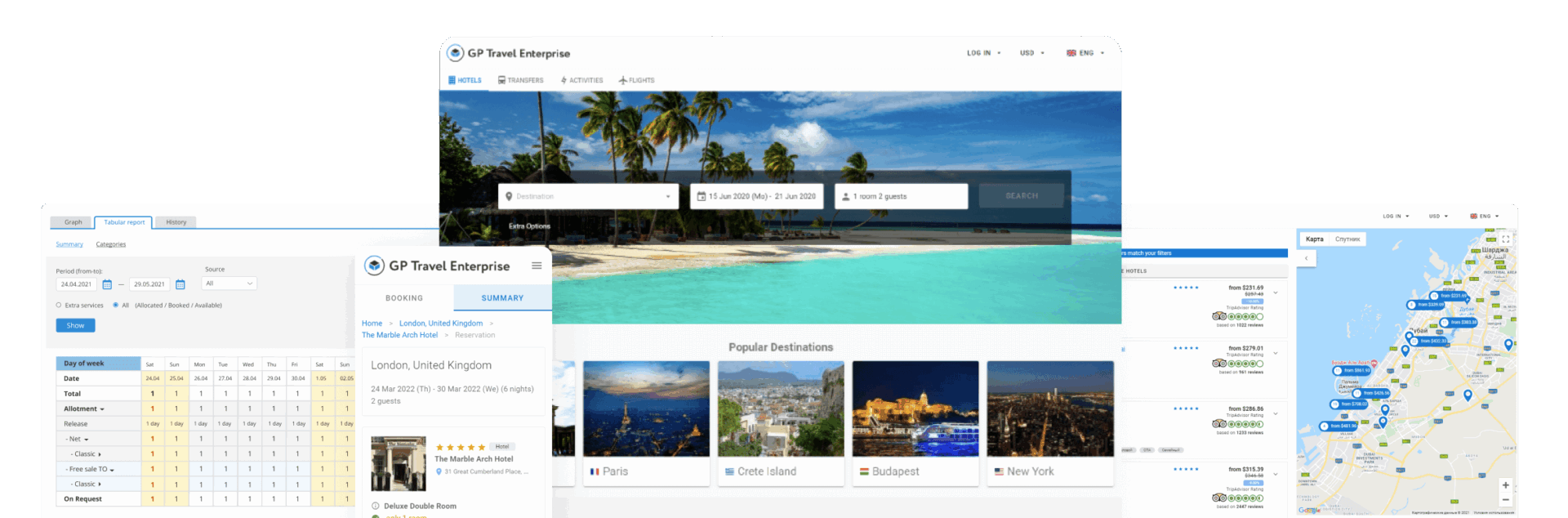Click the map pin icon in Destination field
The height and width of the screenshot is (518, 1568).
pos(509,196)
